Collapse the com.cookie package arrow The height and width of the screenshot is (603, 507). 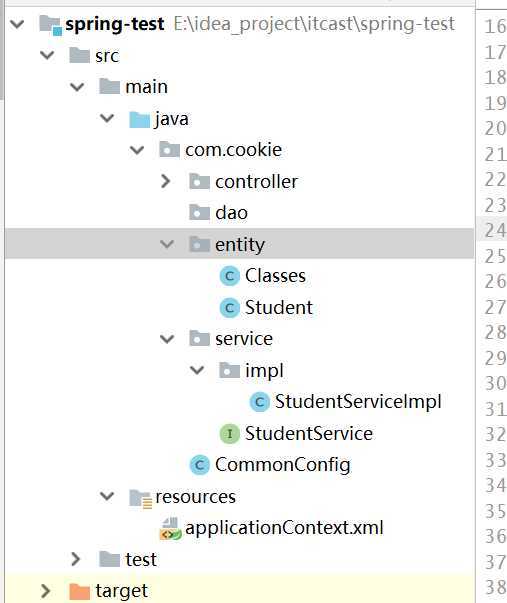[x=137, y=150]
